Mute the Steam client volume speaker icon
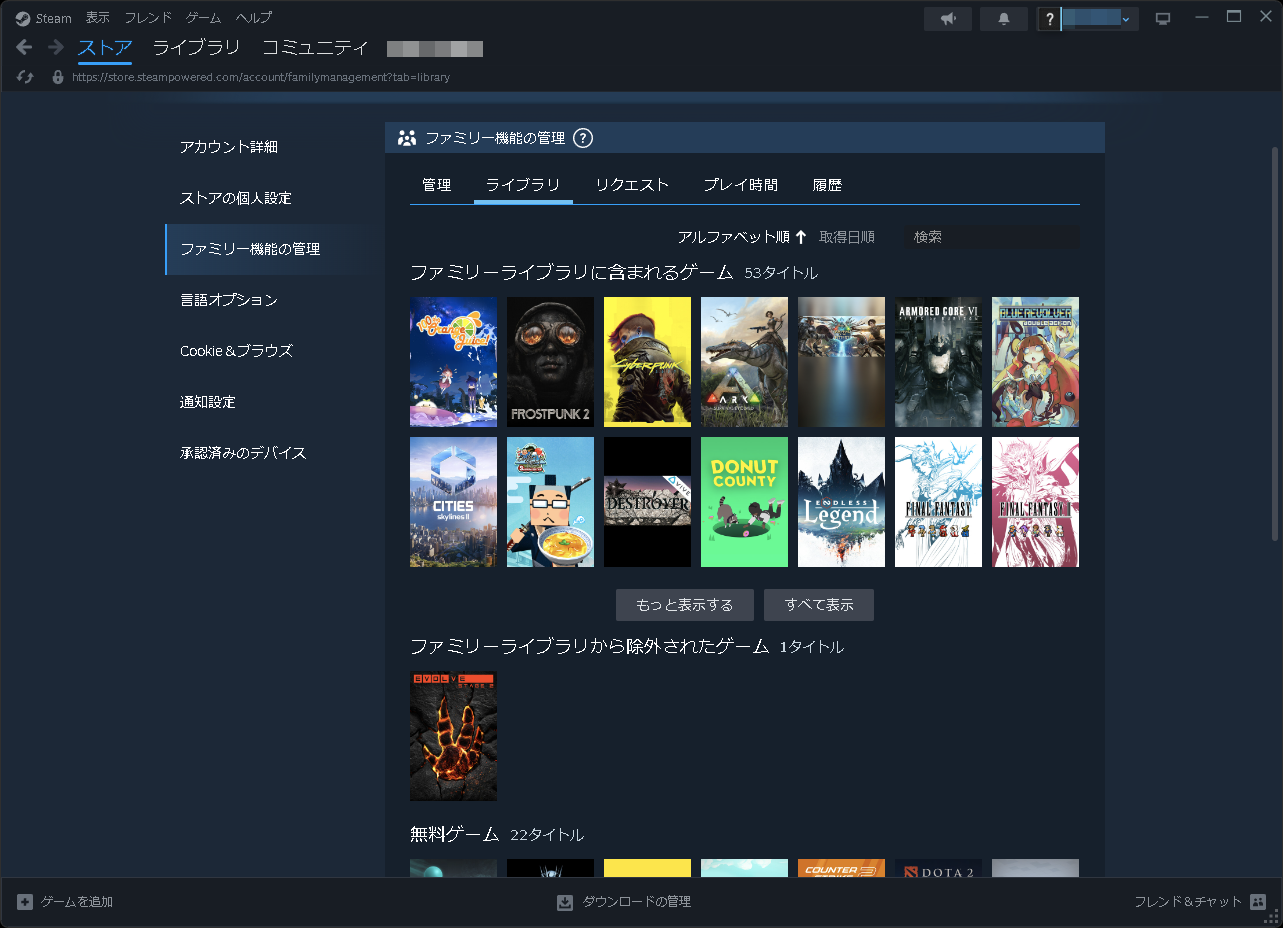1283x928 pixels. pyautogui.click(x=947, y=17)
